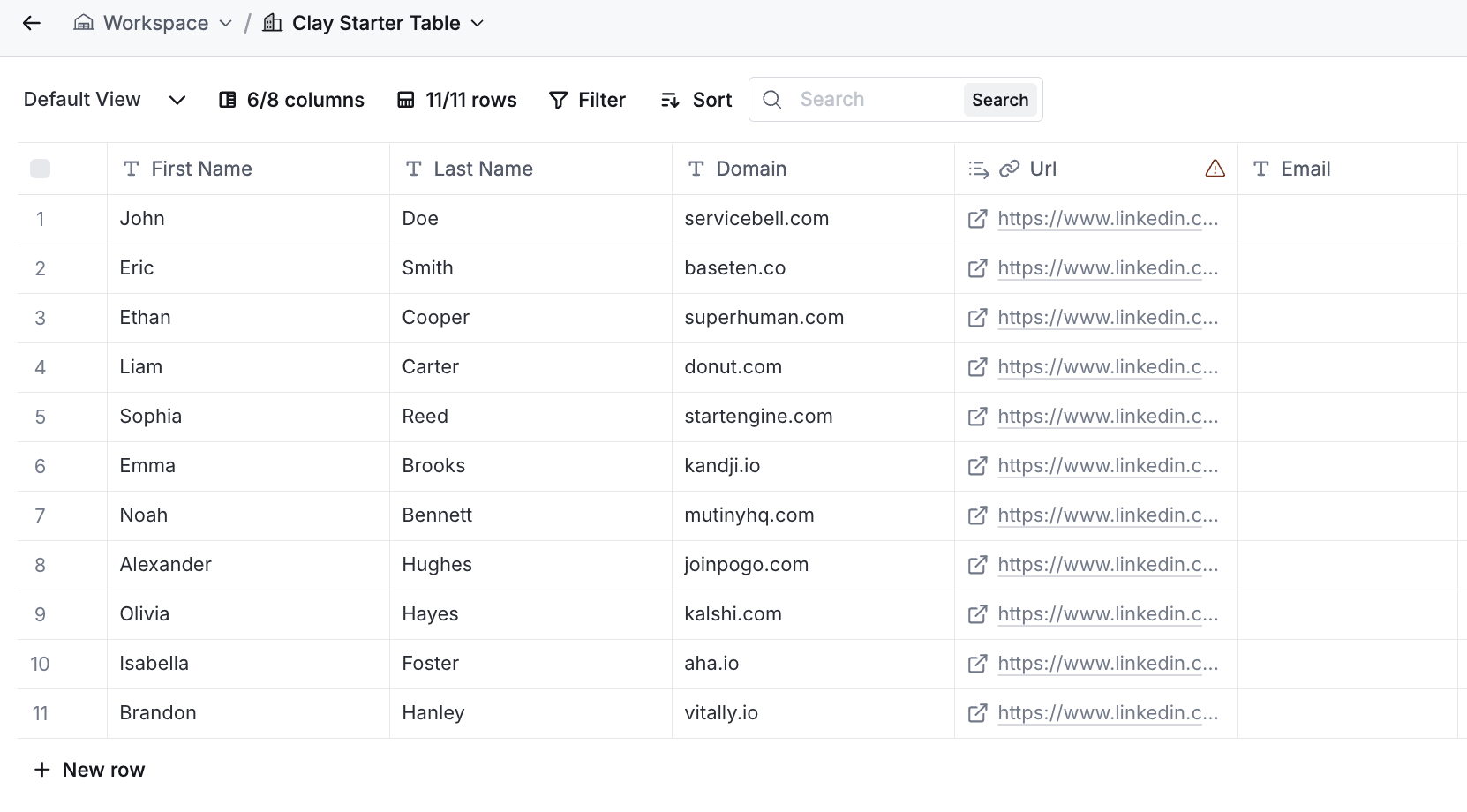Click the back arrow icon
The image size is (1467, 812).
pos(32,23)
